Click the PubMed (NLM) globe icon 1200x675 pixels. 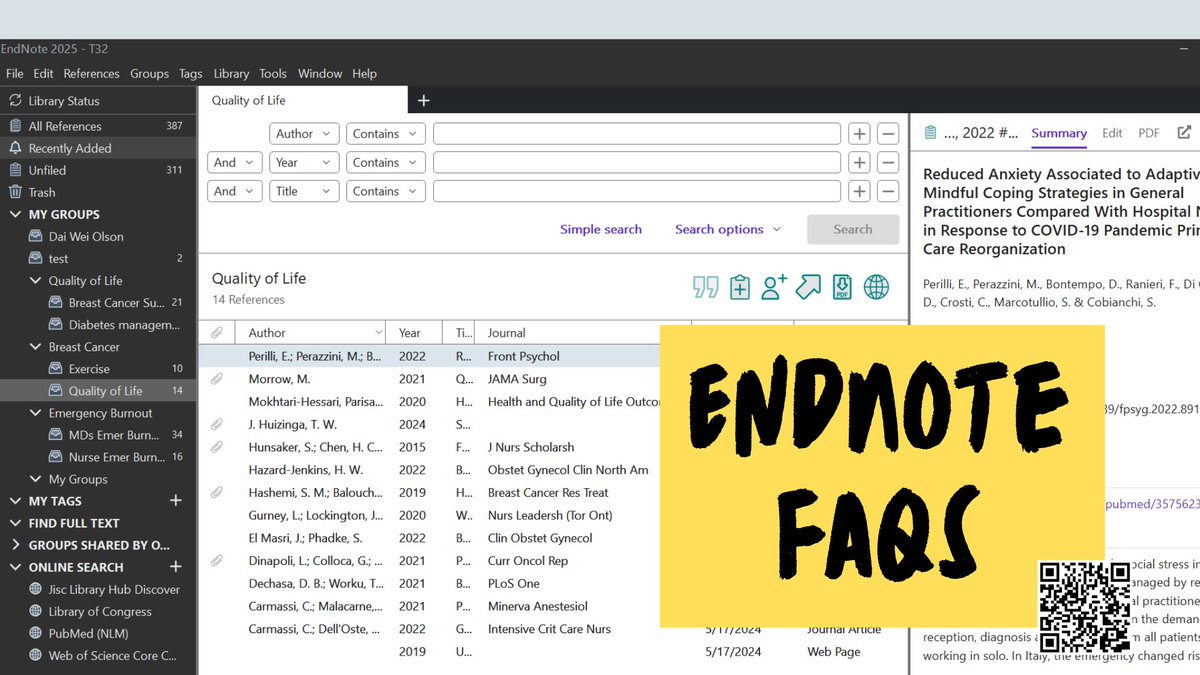(x=36, y=633)
